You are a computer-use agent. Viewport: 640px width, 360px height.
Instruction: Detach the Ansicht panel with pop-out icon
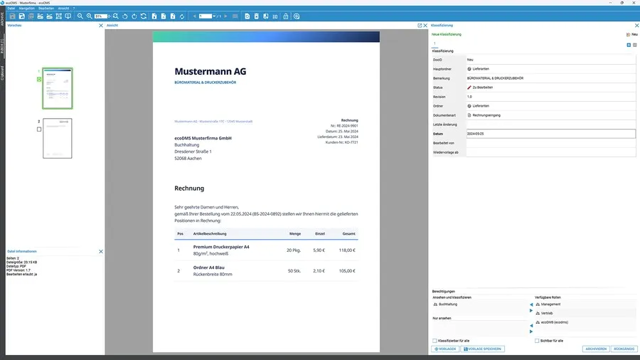[x=420, y=25]
